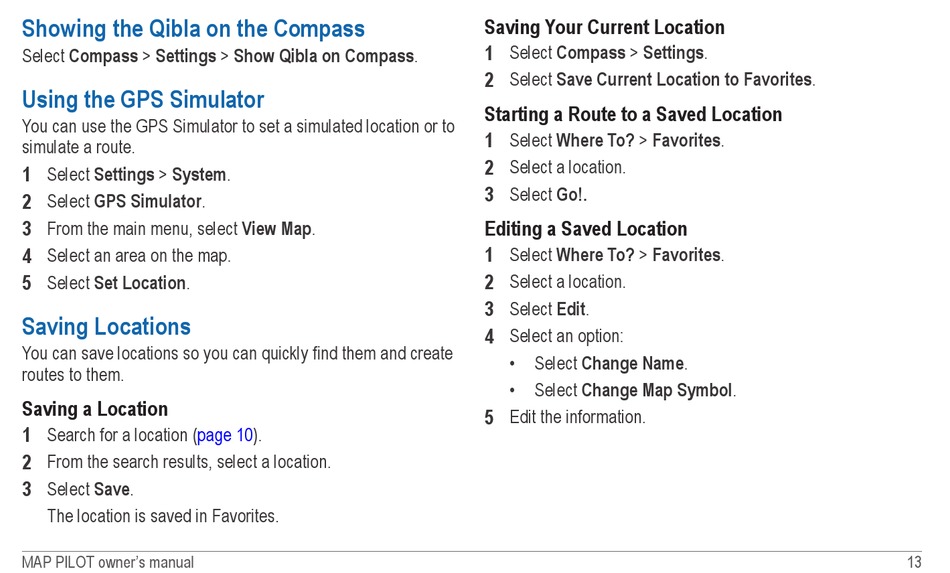
Task: Click the bold "Edit" text in step 3
Action: [x=570, y=309]
